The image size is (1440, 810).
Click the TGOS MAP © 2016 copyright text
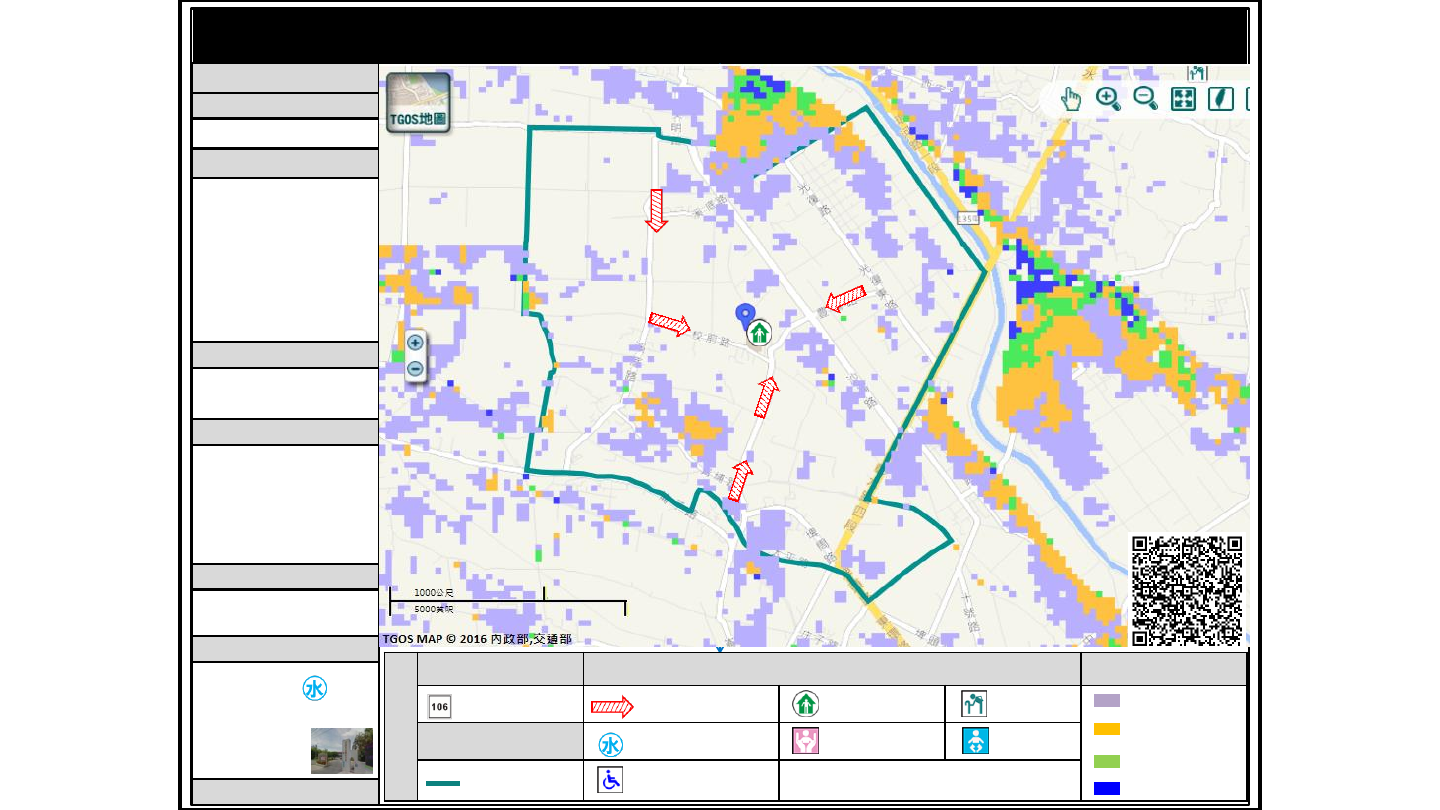pos(476,639)
